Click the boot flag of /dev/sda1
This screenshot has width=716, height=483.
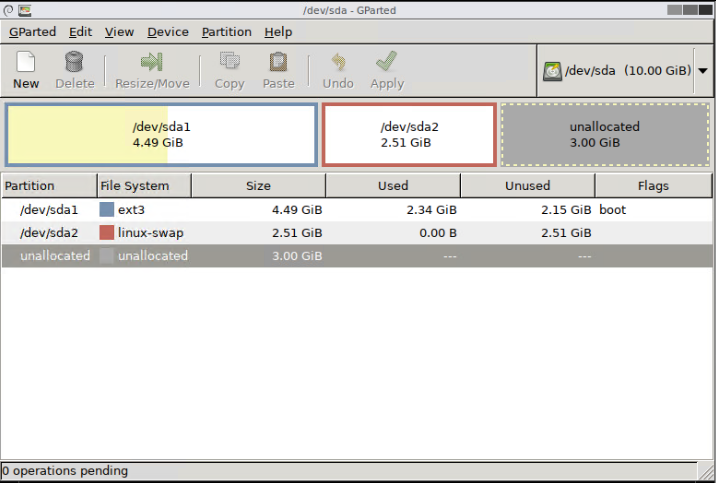pyautogui.click(x=612, y=210)
